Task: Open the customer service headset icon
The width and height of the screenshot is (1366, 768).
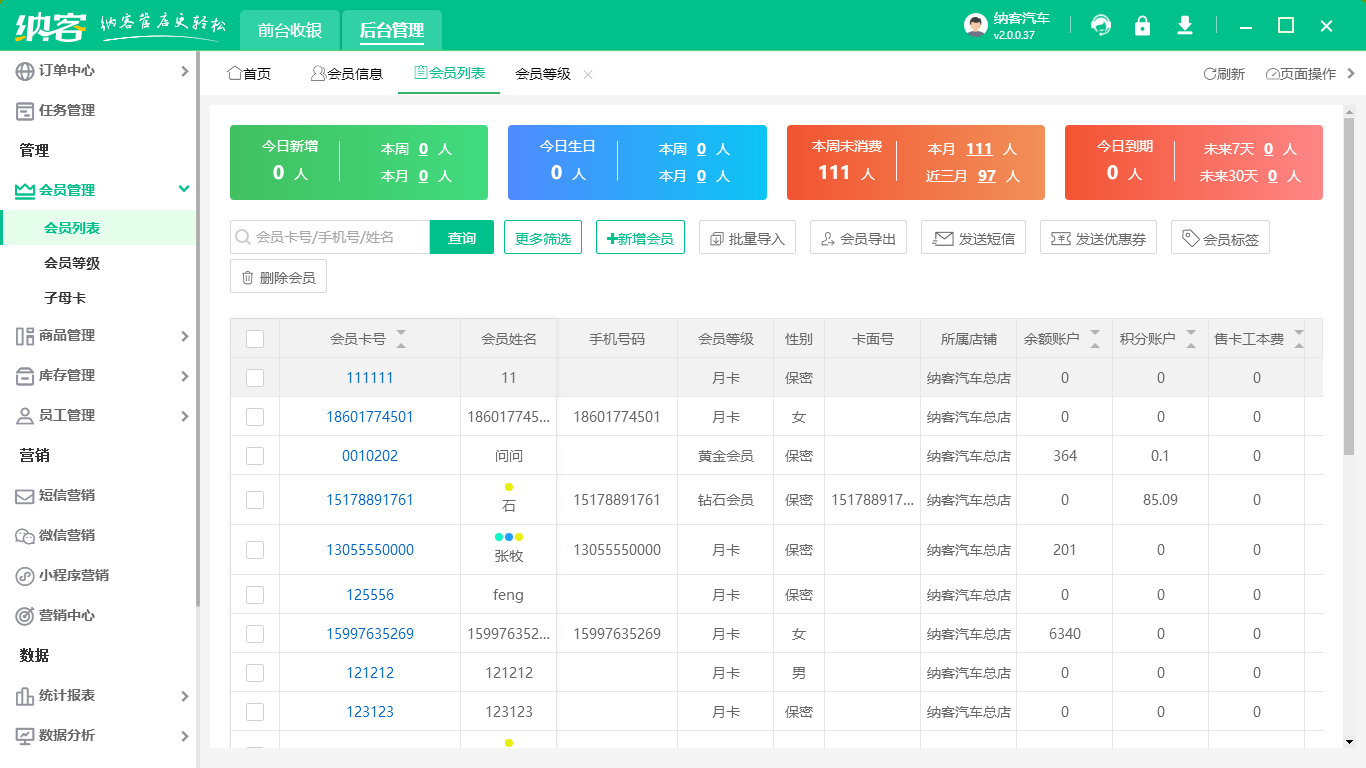Action: (x=1101, y=24)
